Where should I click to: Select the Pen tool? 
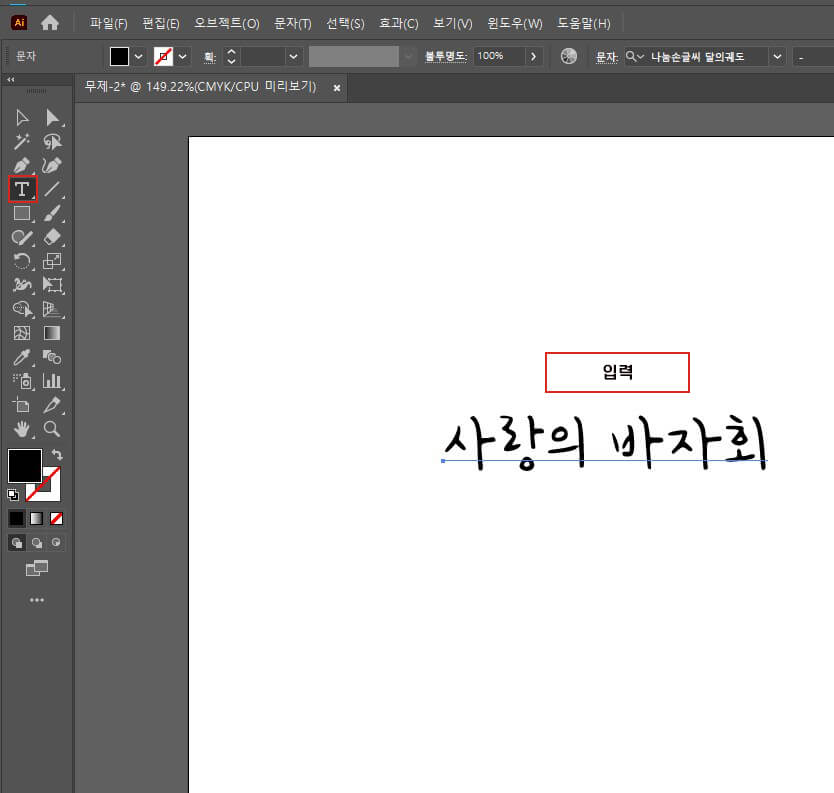pyautogui.click(x=22, y=165)
